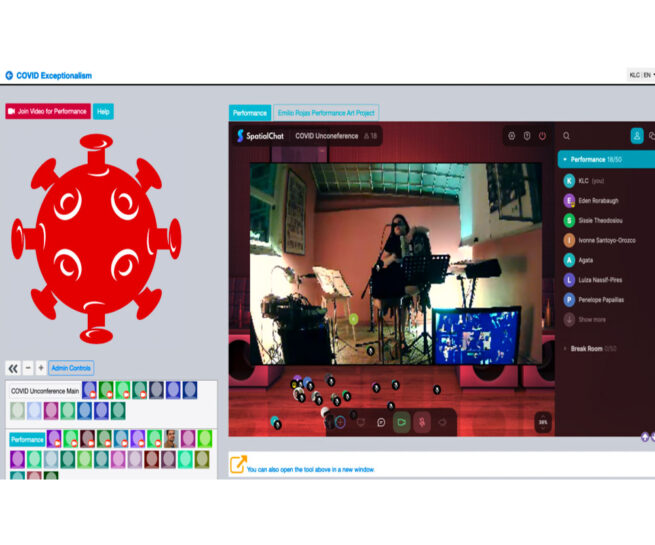Open the chat bubble icon in bottom toolbar
Image resolution: width=655 pixels, height=545 pixels.
(x=381, y=422)
